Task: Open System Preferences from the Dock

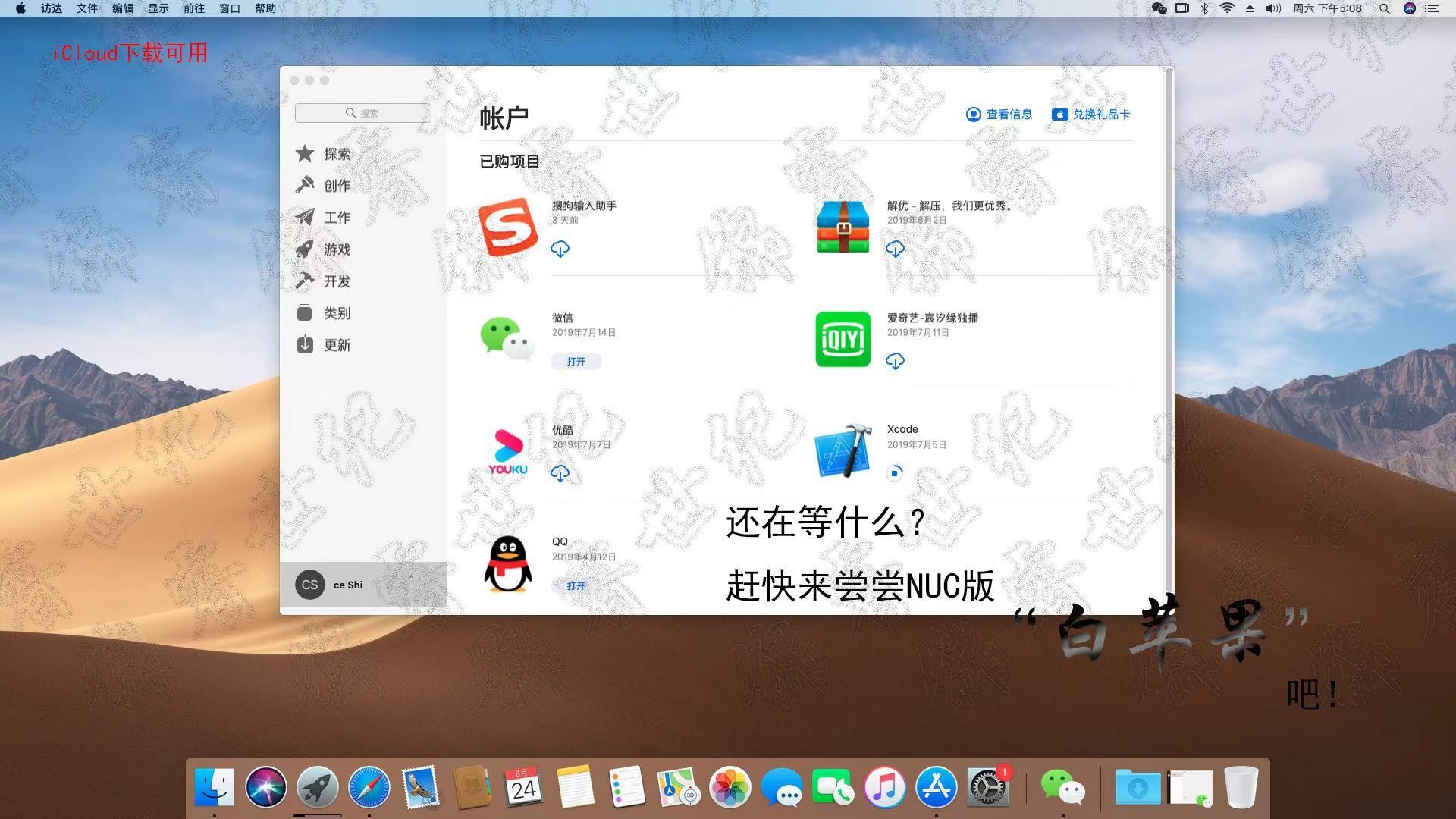Action: (x=988, y=787)
